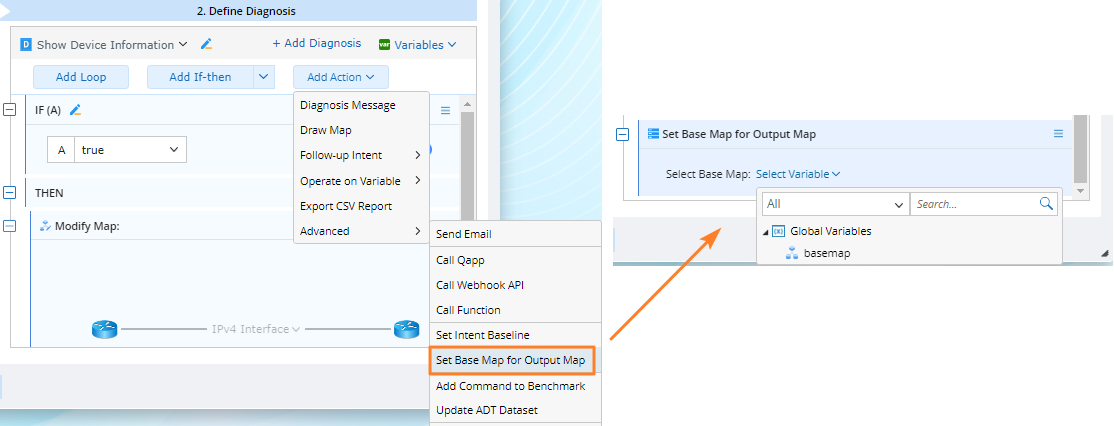
Task: Click the Search input field
Action: point(976,204)
